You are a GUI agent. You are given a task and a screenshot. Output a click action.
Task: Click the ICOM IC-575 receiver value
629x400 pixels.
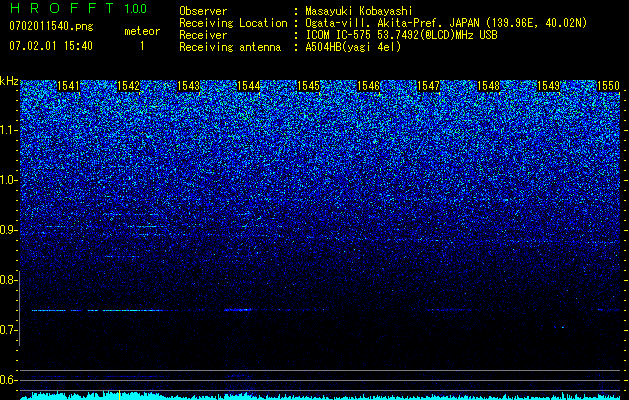401,35
